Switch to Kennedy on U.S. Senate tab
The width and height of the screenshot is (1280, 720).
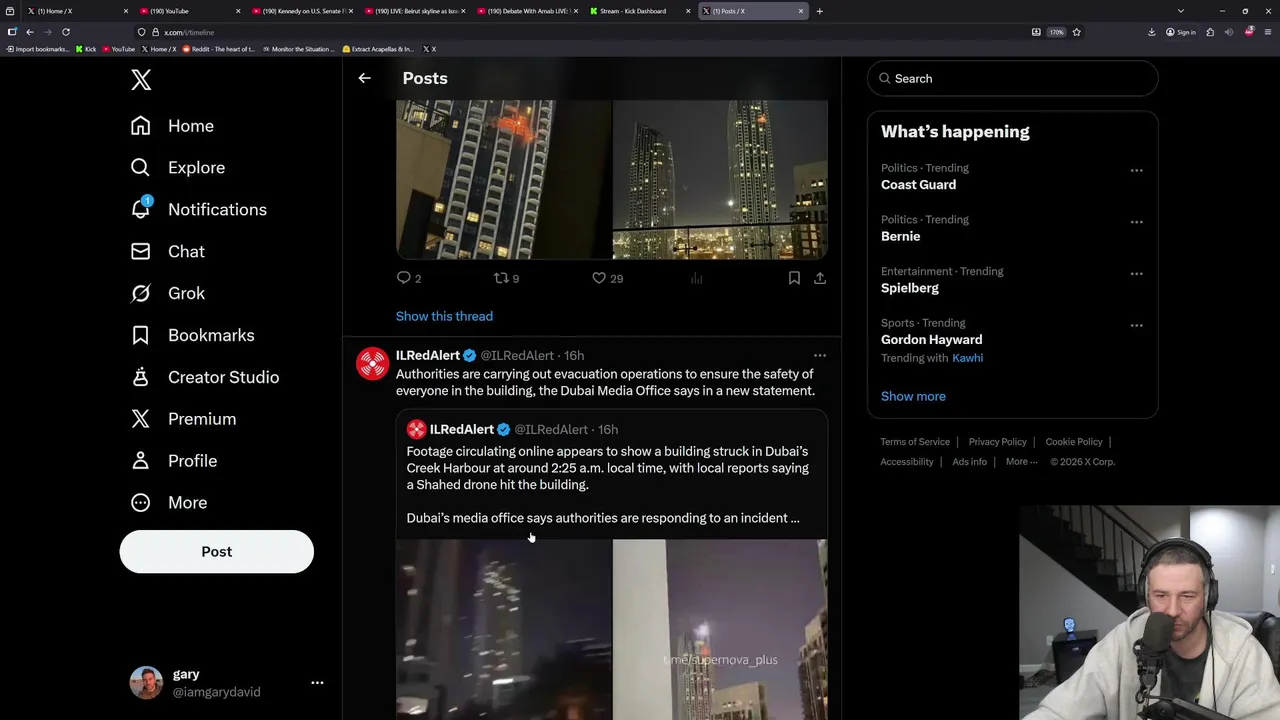tap(302, 11)
